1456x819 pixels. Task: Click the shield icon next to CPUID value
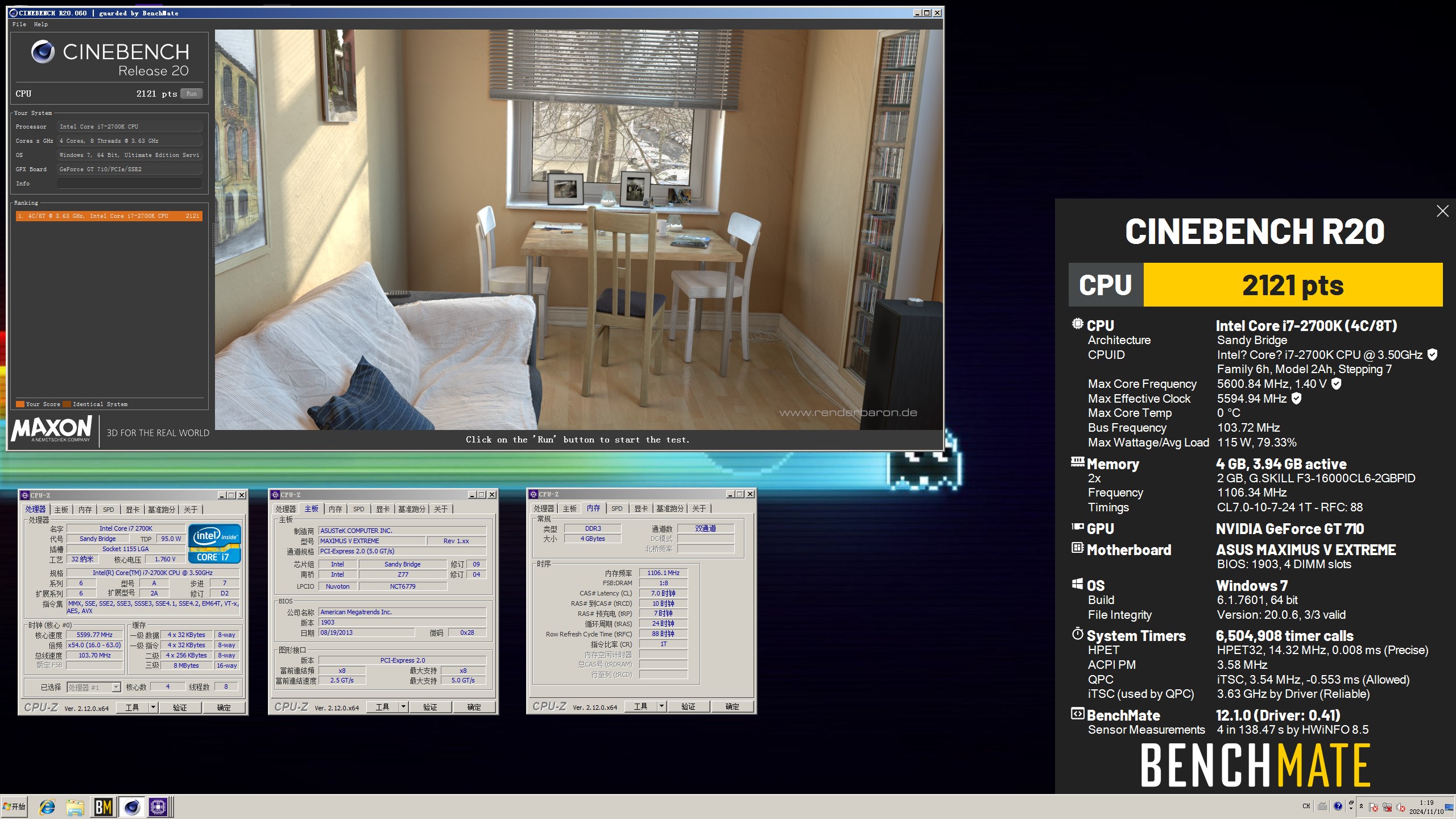click(x=1432, y=354)
